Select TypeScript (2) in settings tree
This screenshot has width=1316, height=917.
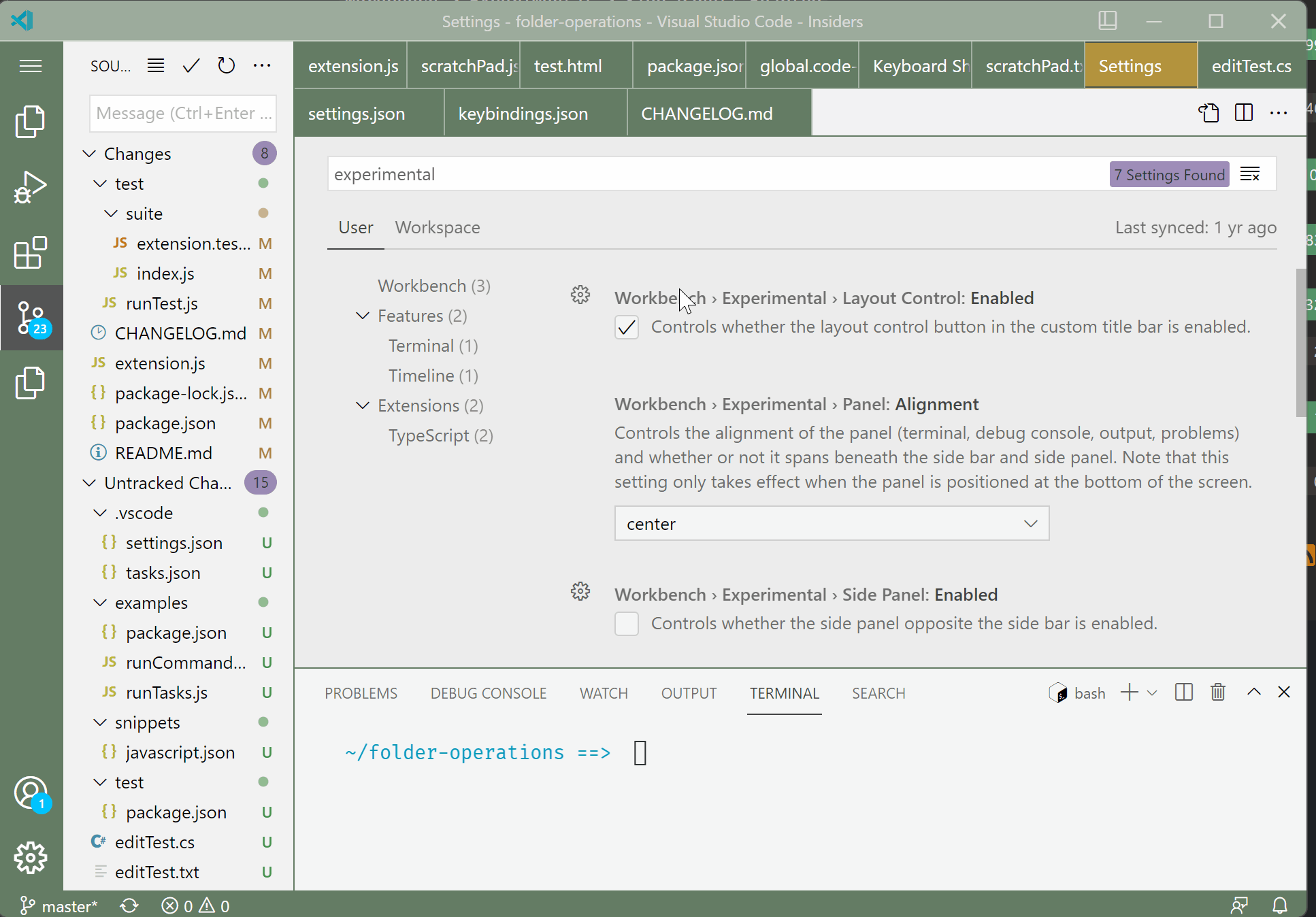coord(440,435)
